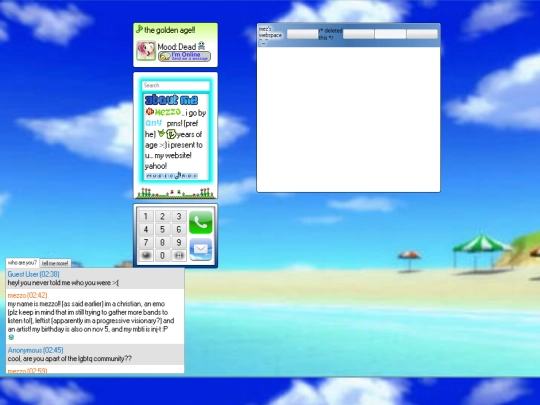Click the 'about me' pixel heading
This screenshot has width=540, height=405.
pyautogui.click(x=171, y=100)
